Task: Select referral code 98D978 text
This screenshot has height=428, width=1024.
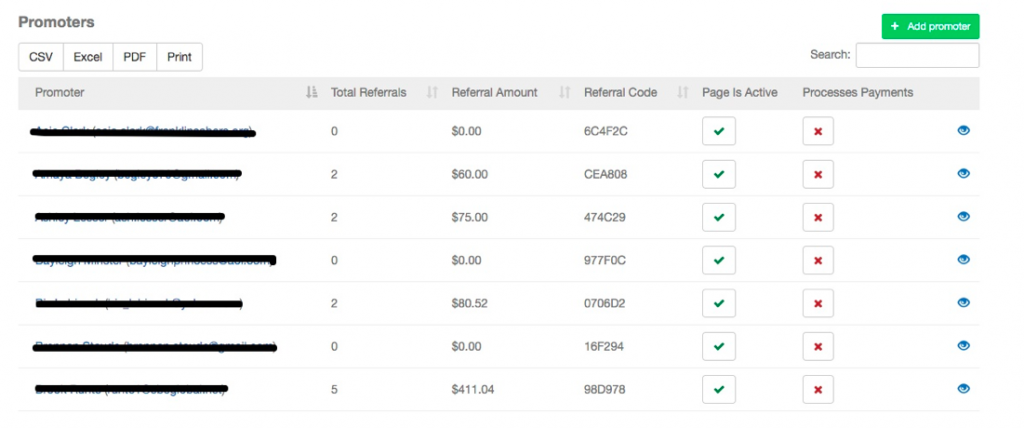Action: tap(605, 389)
